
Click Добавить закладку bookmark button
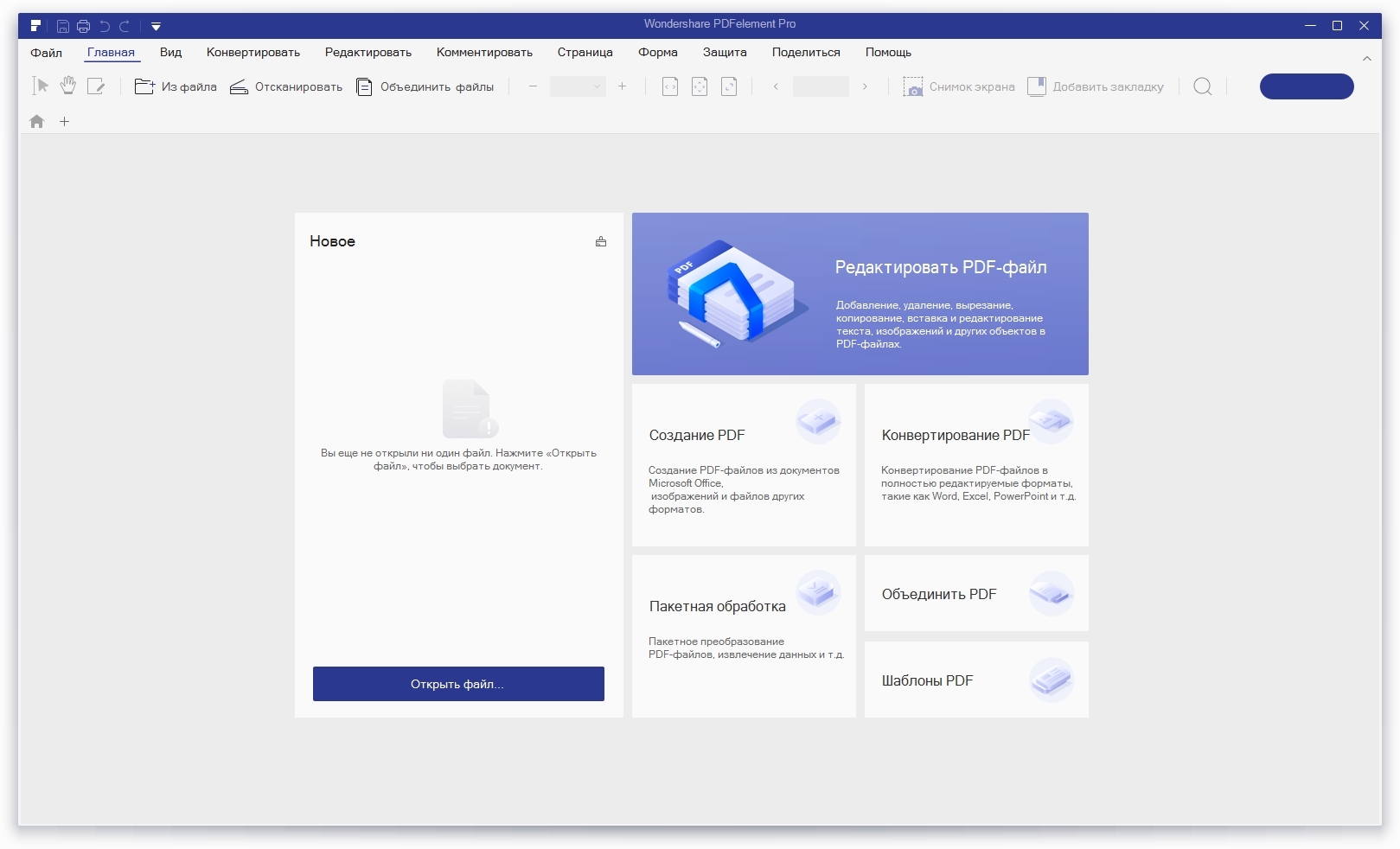coord(1096,86)
